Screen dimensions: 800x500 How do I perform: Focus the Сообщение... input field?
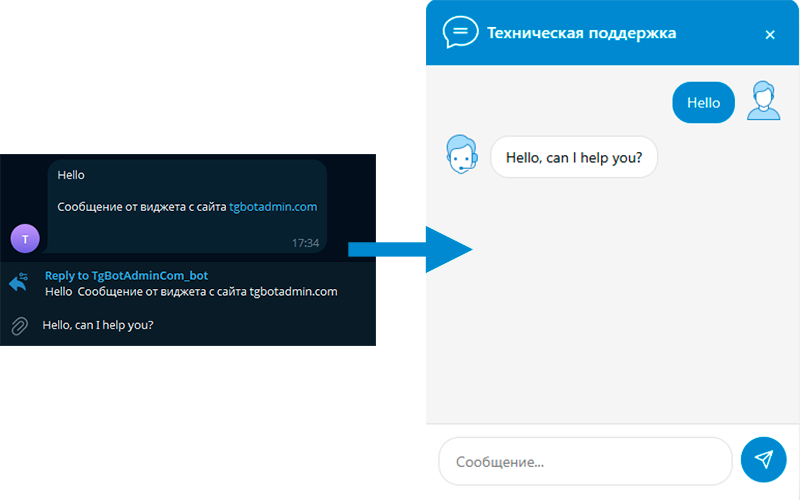click(x=585, y=461)
